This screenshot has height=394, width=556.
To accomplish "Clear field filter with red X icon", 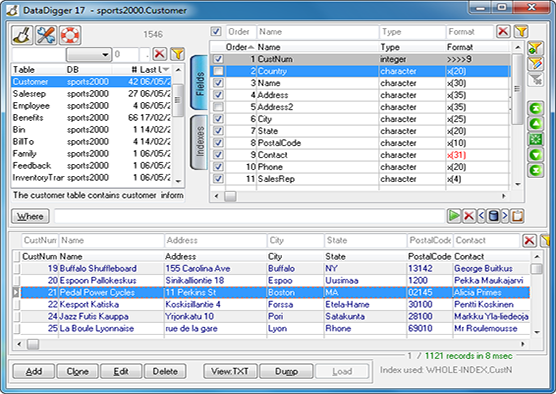I will [x=503, y=32].
